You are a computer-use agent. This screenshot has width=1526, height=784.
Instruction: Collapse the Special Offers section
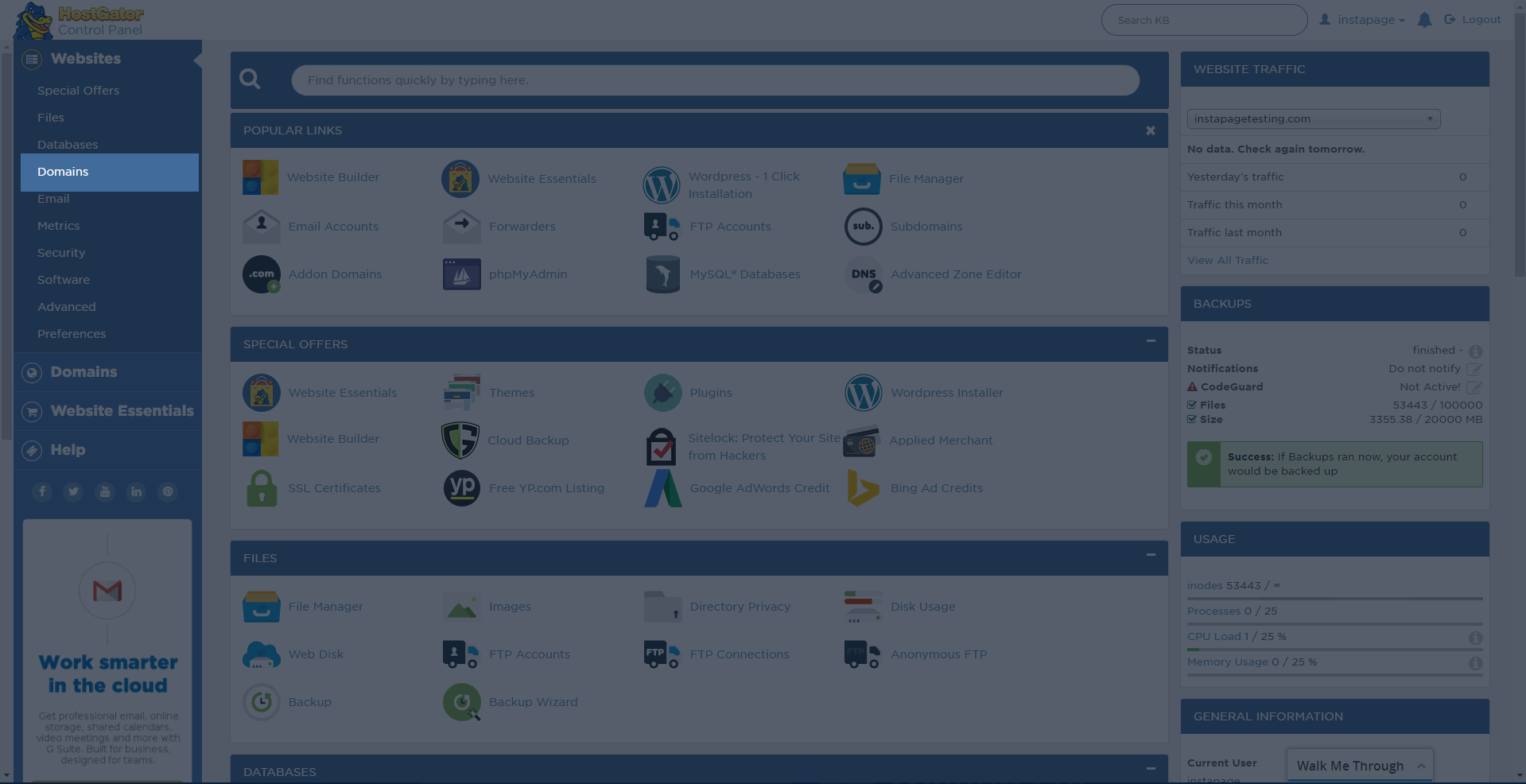click(1150, 343)
